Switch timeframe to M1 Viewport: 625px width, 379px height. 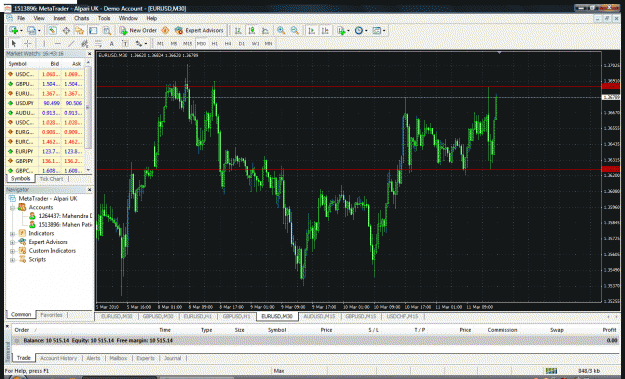tap(160, 44)
